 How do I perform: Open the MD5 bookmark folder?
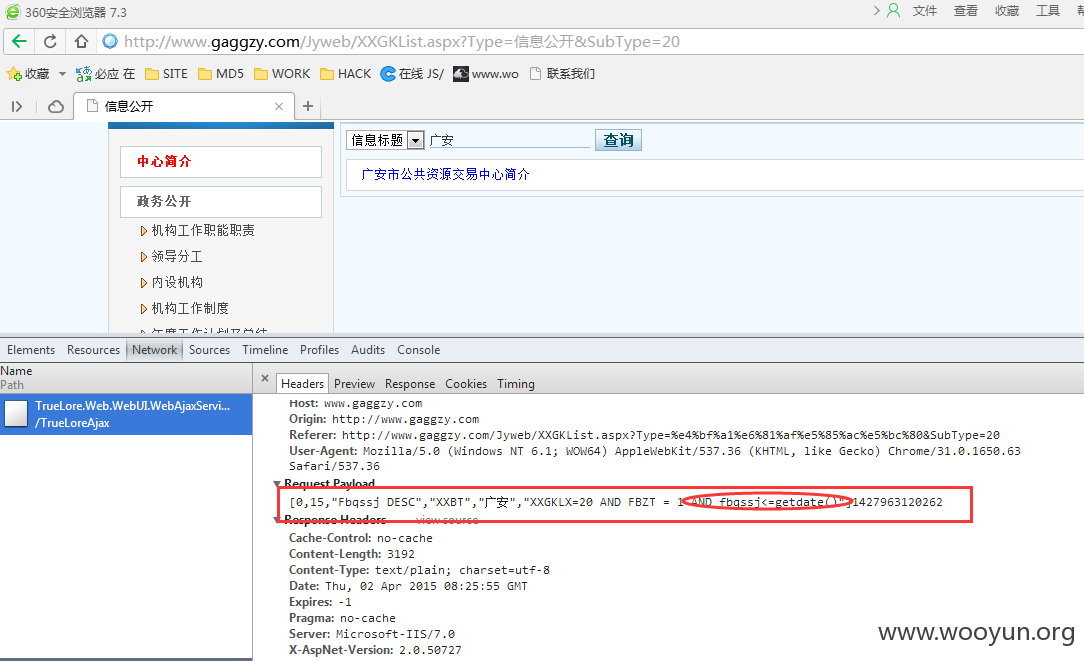point(221,73)
